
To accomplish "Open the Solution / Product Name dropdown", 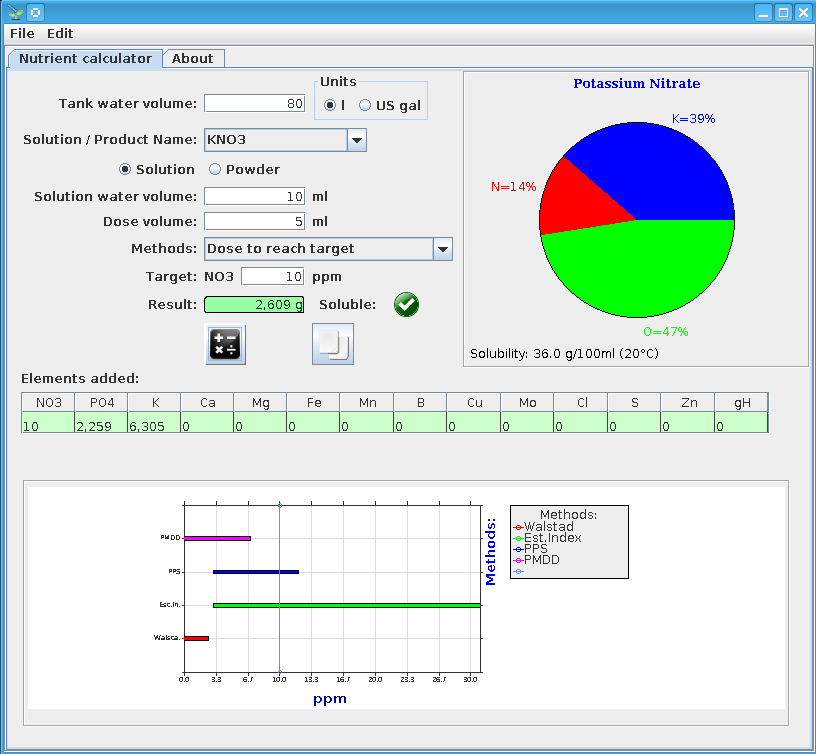I will coord(357,140).
